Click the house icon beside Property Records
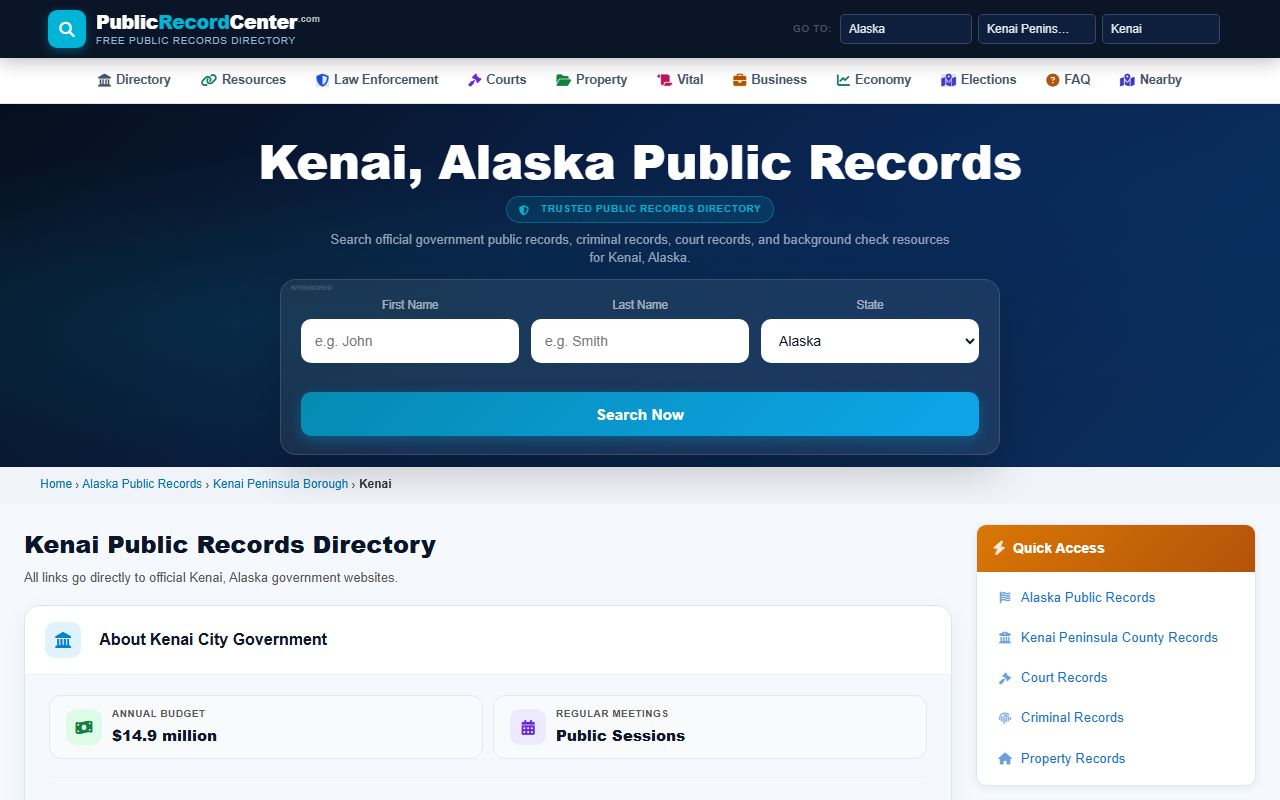The height and width of the screenshot is (800, 1280). click(x=1005, y=759)
